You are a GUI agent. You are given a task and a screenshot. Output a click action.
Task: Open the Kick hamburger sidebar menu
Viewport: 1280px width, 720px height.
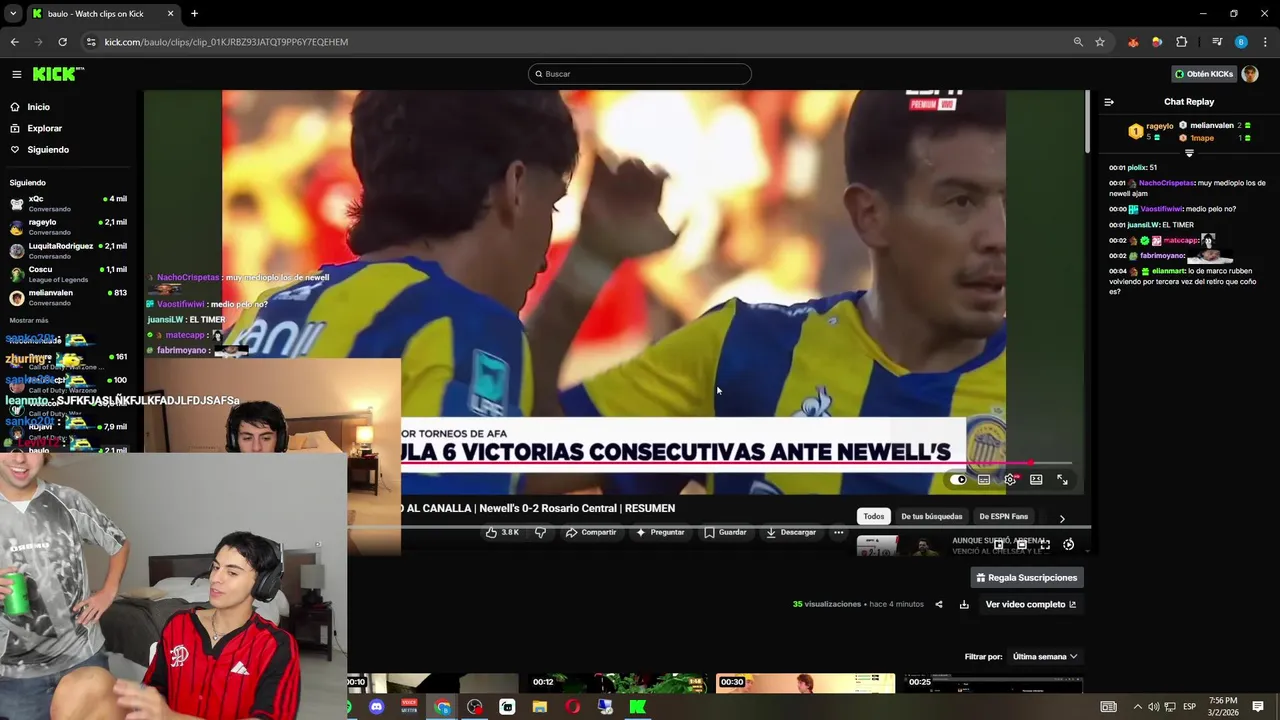(x=16, y=74)
